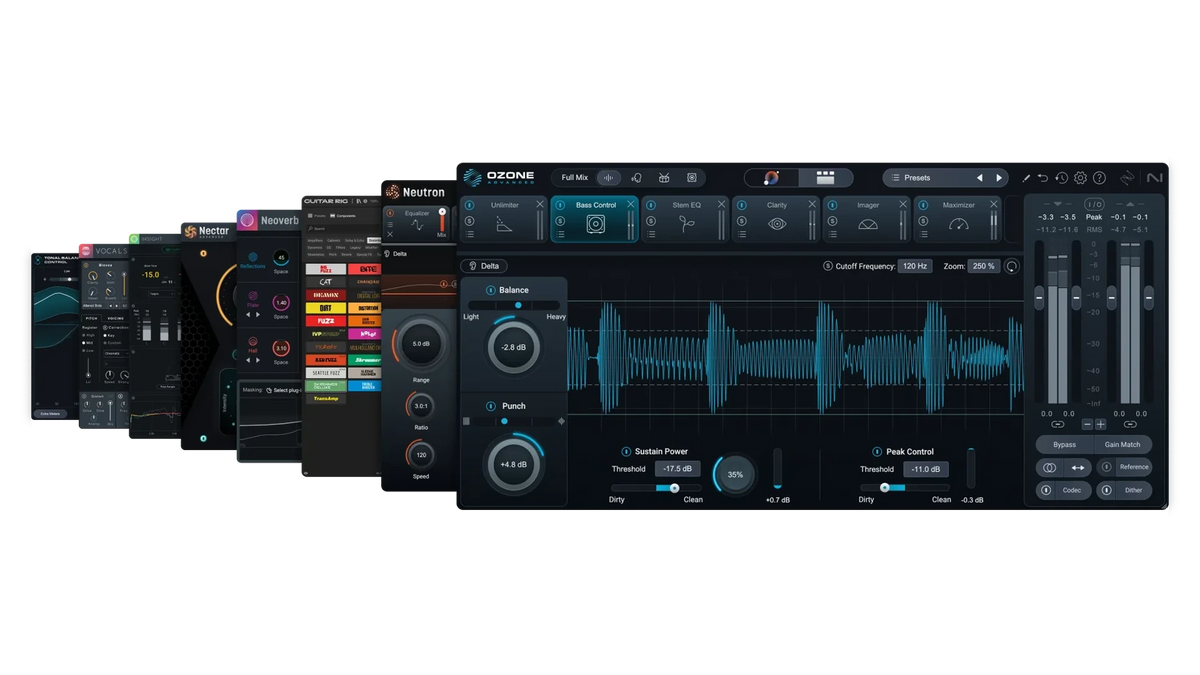The height and width of the screenshot is (675, 1200).
Task: Remove the Unlimiter module with its X
Action: pyautogui.click(x=540, y=204)
